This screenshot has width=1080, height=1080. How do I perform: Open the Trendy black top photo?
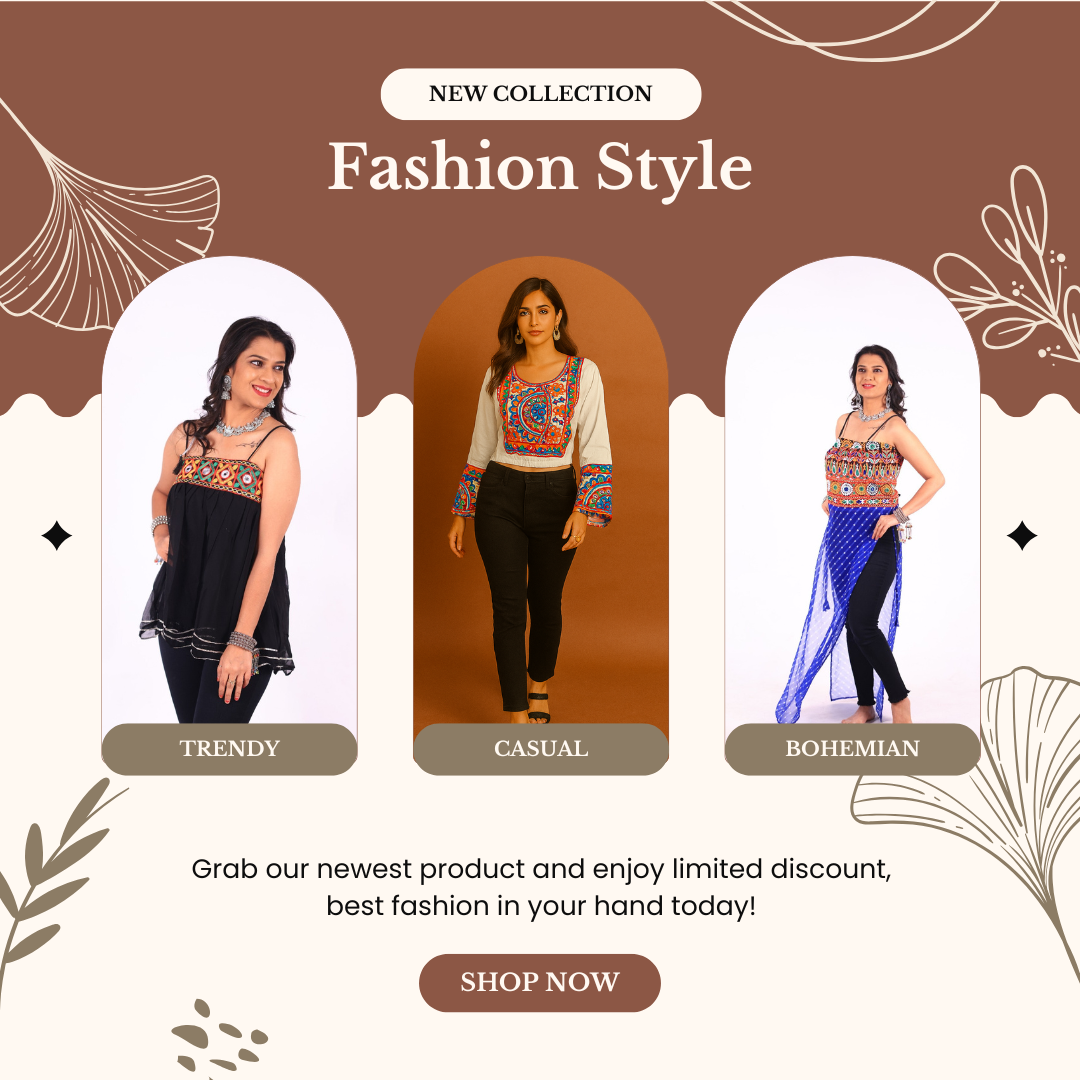[x=229, y=490]
